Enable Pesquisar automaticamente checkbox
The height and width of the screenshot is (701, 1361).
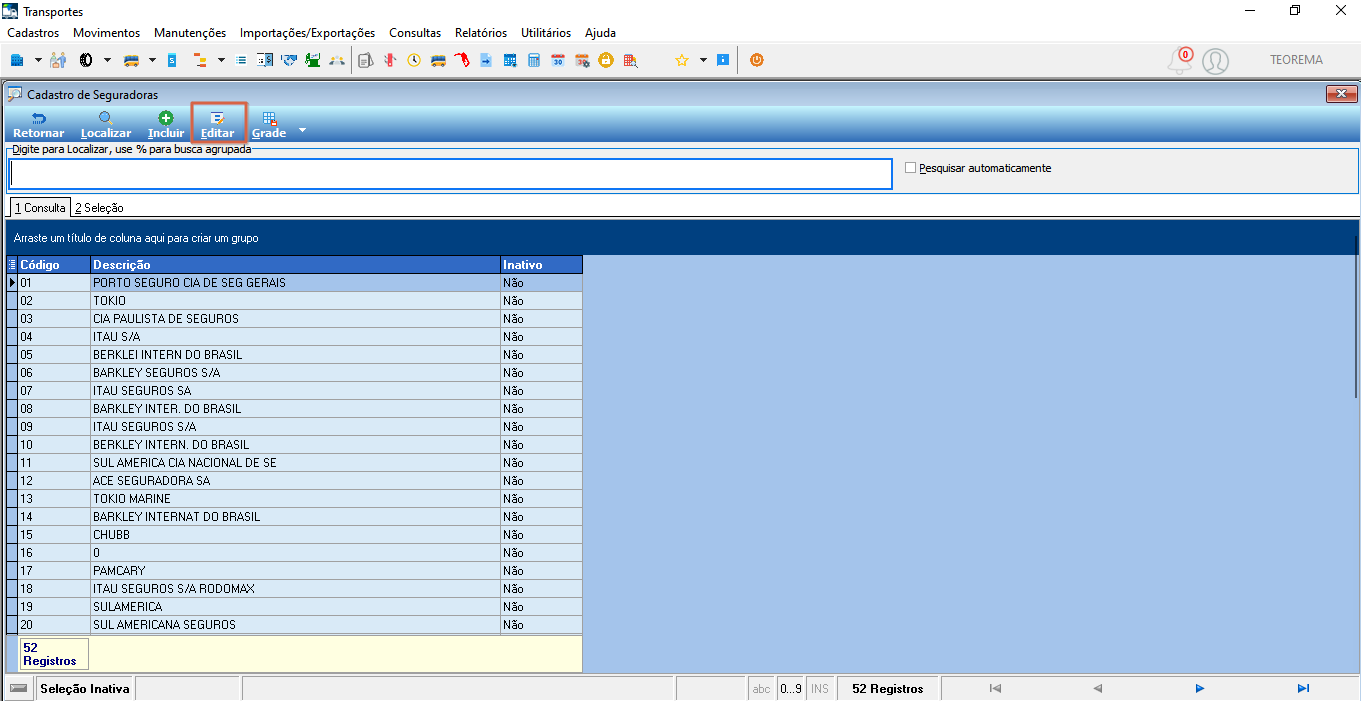[910, 168]
